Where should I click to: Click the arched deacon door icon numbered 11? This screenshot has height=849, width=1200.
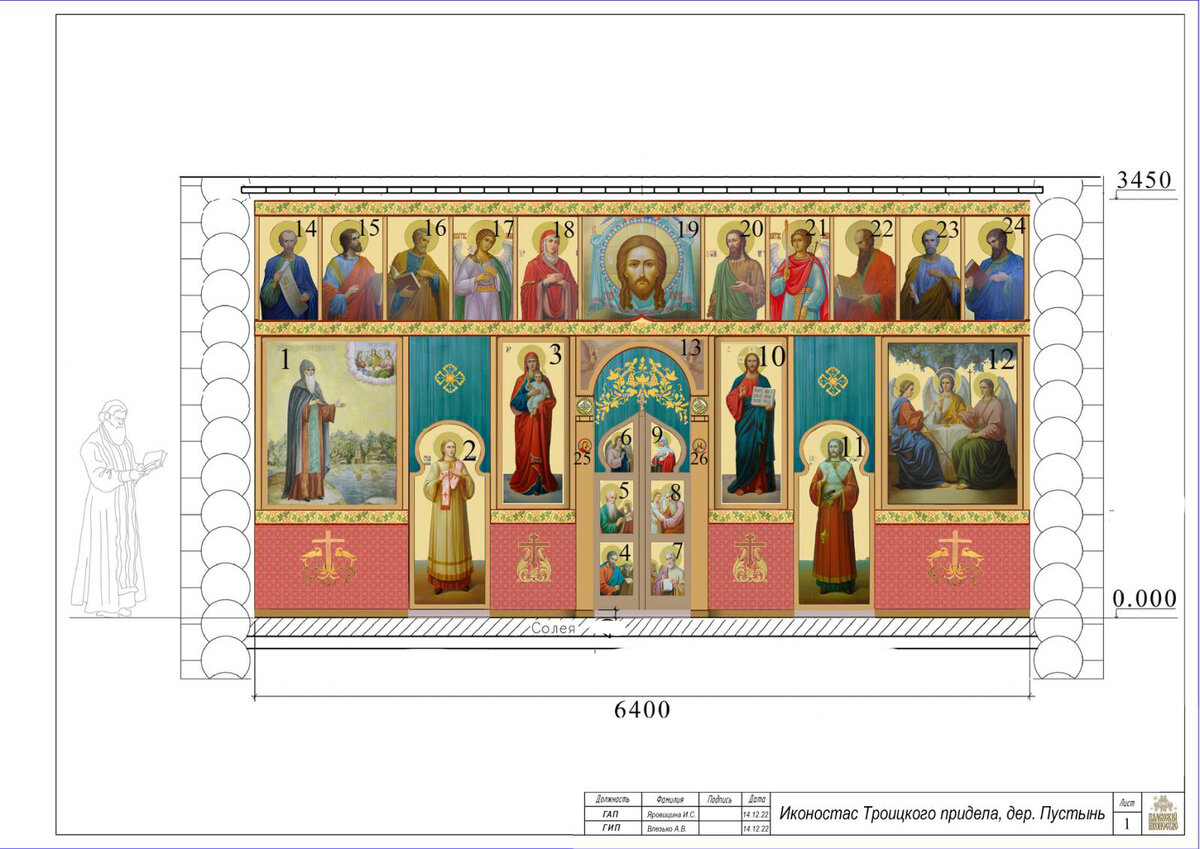[834, 514]
